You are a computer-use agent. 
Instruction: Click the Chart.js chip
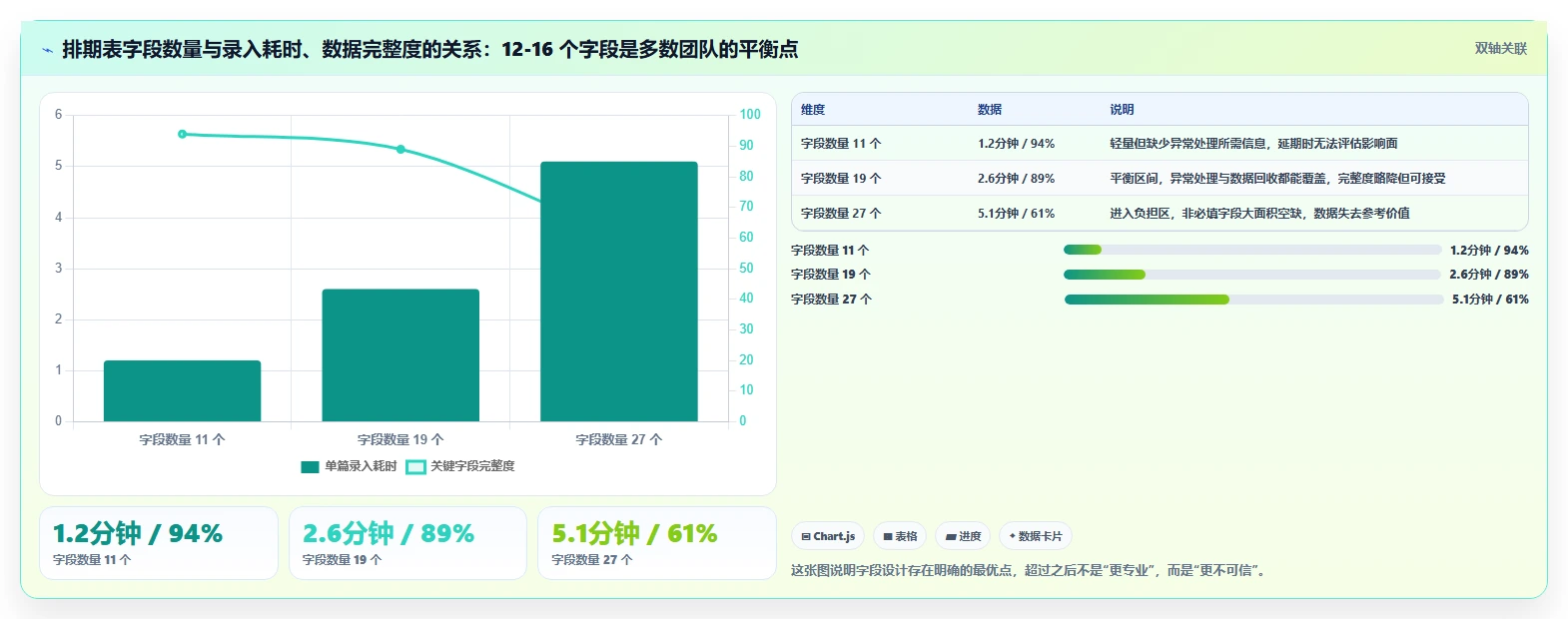point(828,536)
